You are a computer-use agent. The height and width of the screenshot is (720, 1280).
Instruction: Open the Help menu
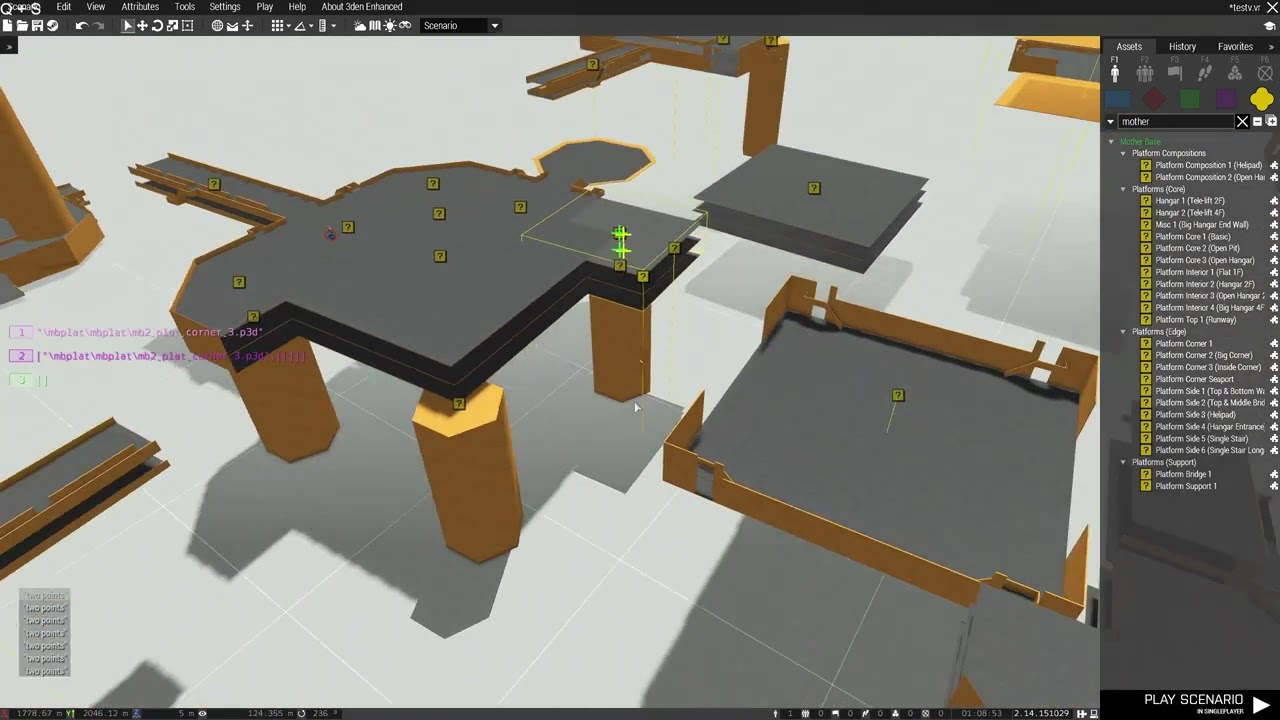point(297,7)
